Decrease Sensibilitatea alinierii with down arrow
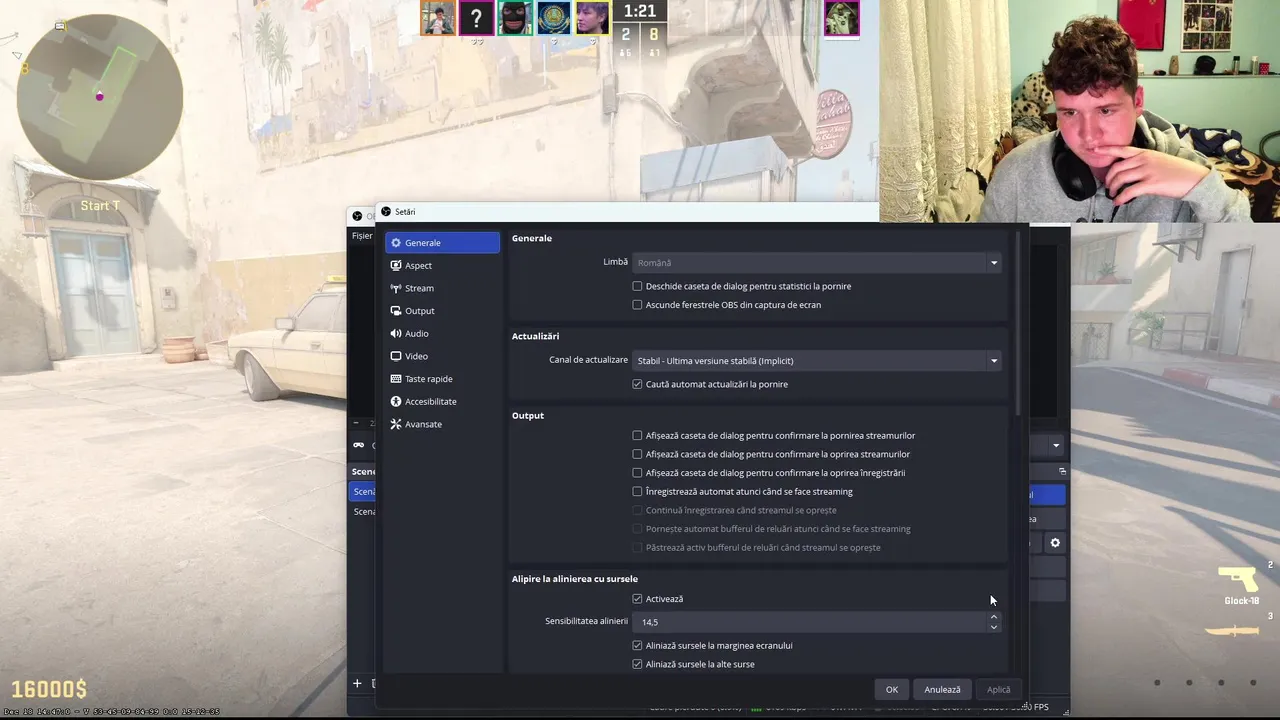The image size is (1280, 720). (x=993, y=627)
